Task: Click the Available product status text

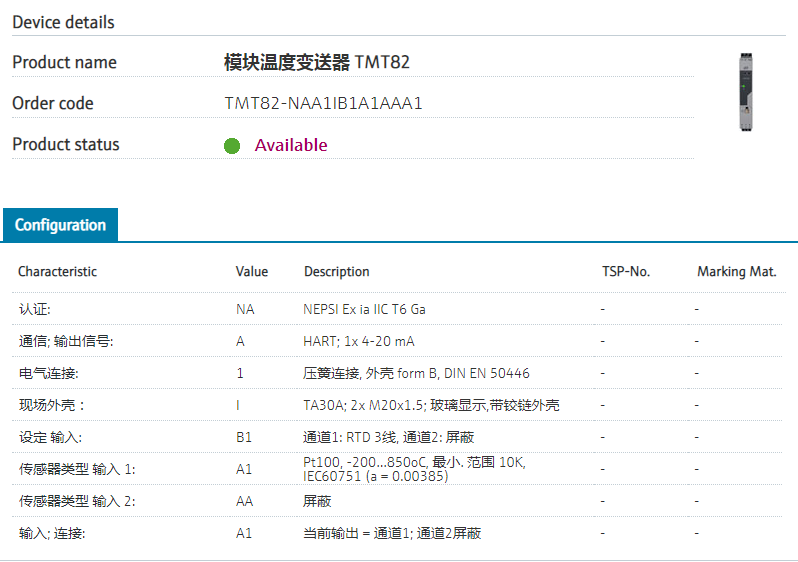Action: [291, 145]
